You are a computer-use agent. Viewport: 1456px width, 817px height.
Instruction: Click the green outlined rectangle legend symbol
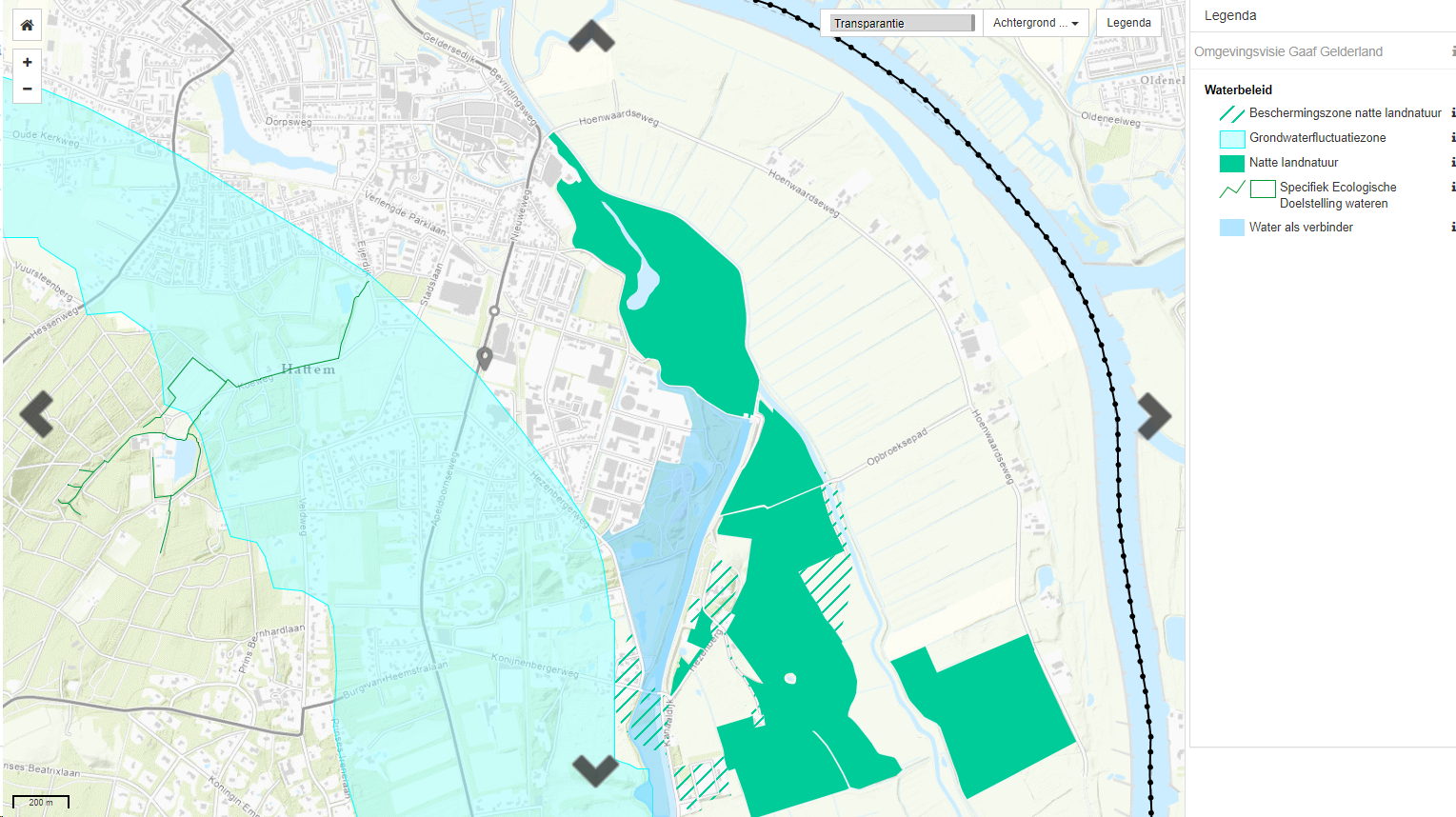[1263, 189]
